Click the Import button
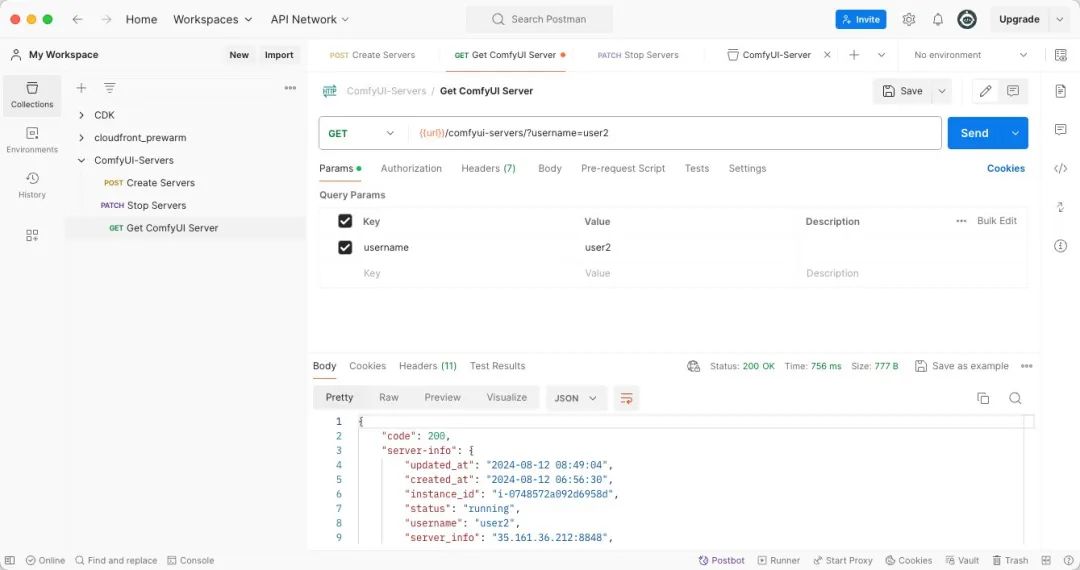 coord(279,55)
